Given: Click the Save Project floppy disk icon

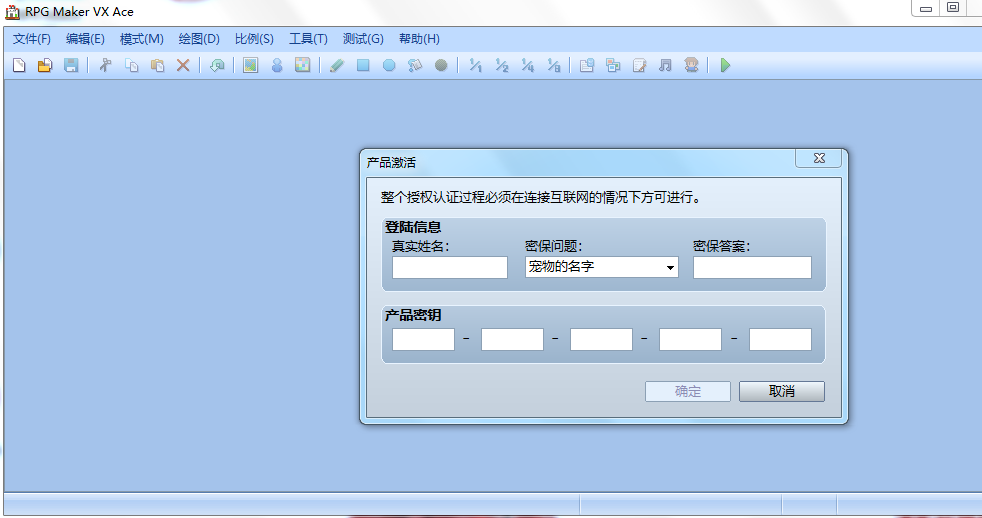Looking at the screenshot, I should (x=71, y=65).
